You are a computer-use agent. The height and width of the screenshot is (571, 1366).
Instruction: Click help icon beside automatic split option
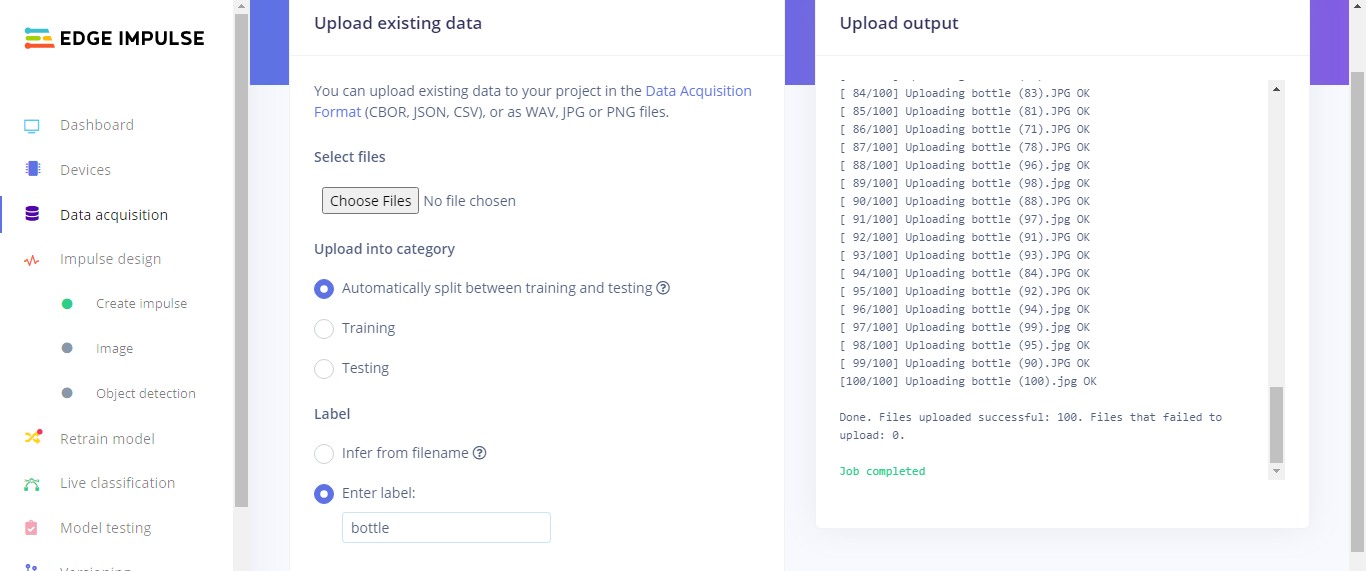(x=662, y=288)
